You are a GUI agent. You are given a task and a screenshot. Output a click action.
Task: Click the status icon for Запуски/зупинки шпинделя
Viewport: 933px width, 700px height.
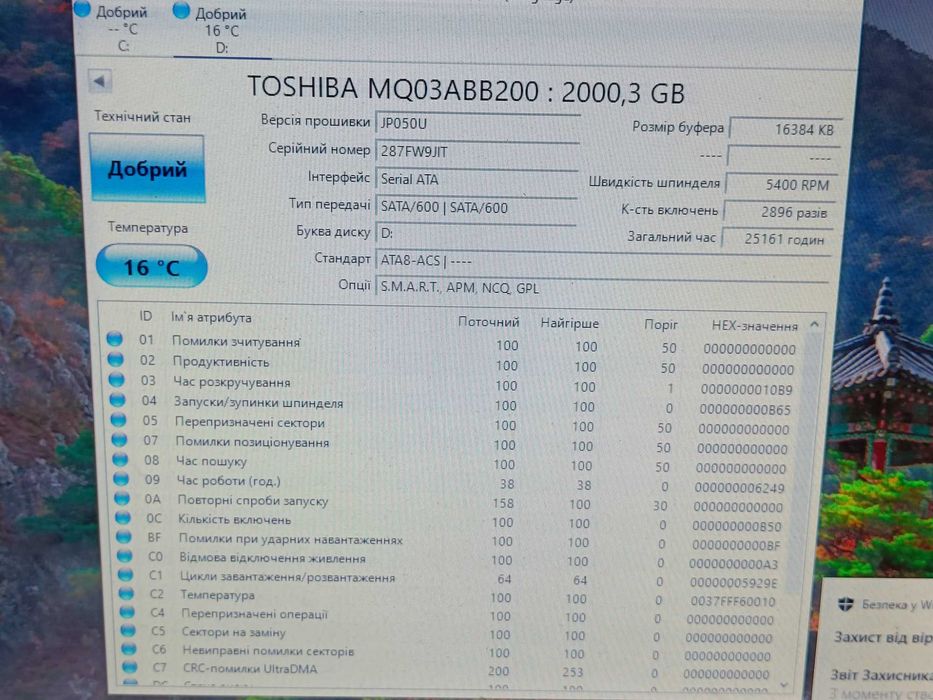pos(118,400)
